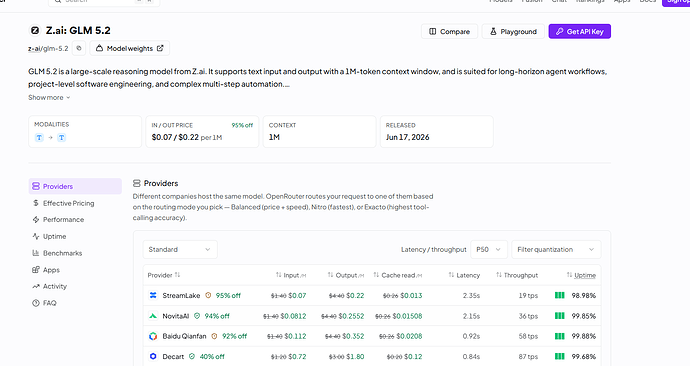Click the Z.ai logo beside the GLM 5.2 title
This screenshot has height=366, width=690.
pyautogui.click(x=34, y=31)
